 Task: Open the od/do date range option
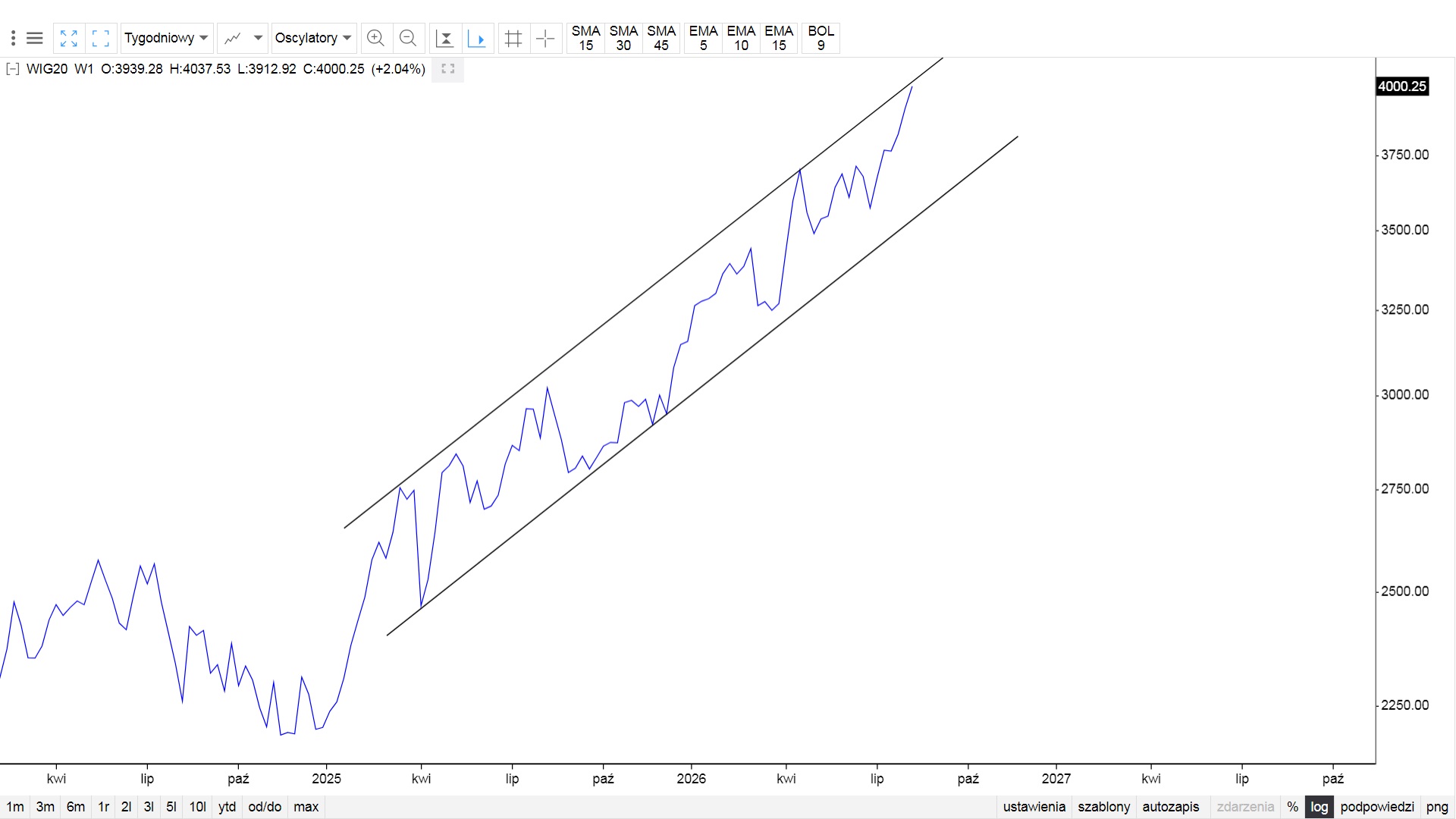265,807
